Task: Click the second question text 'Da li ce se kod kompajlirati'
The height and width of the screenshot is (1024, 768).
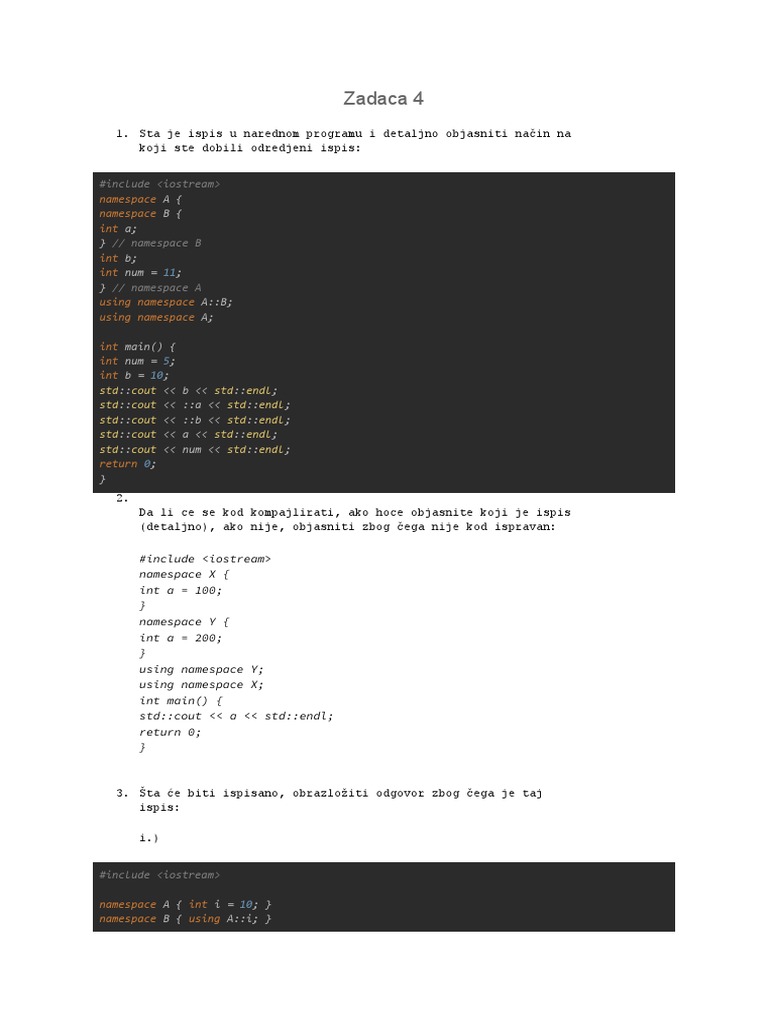Action: 355,519
